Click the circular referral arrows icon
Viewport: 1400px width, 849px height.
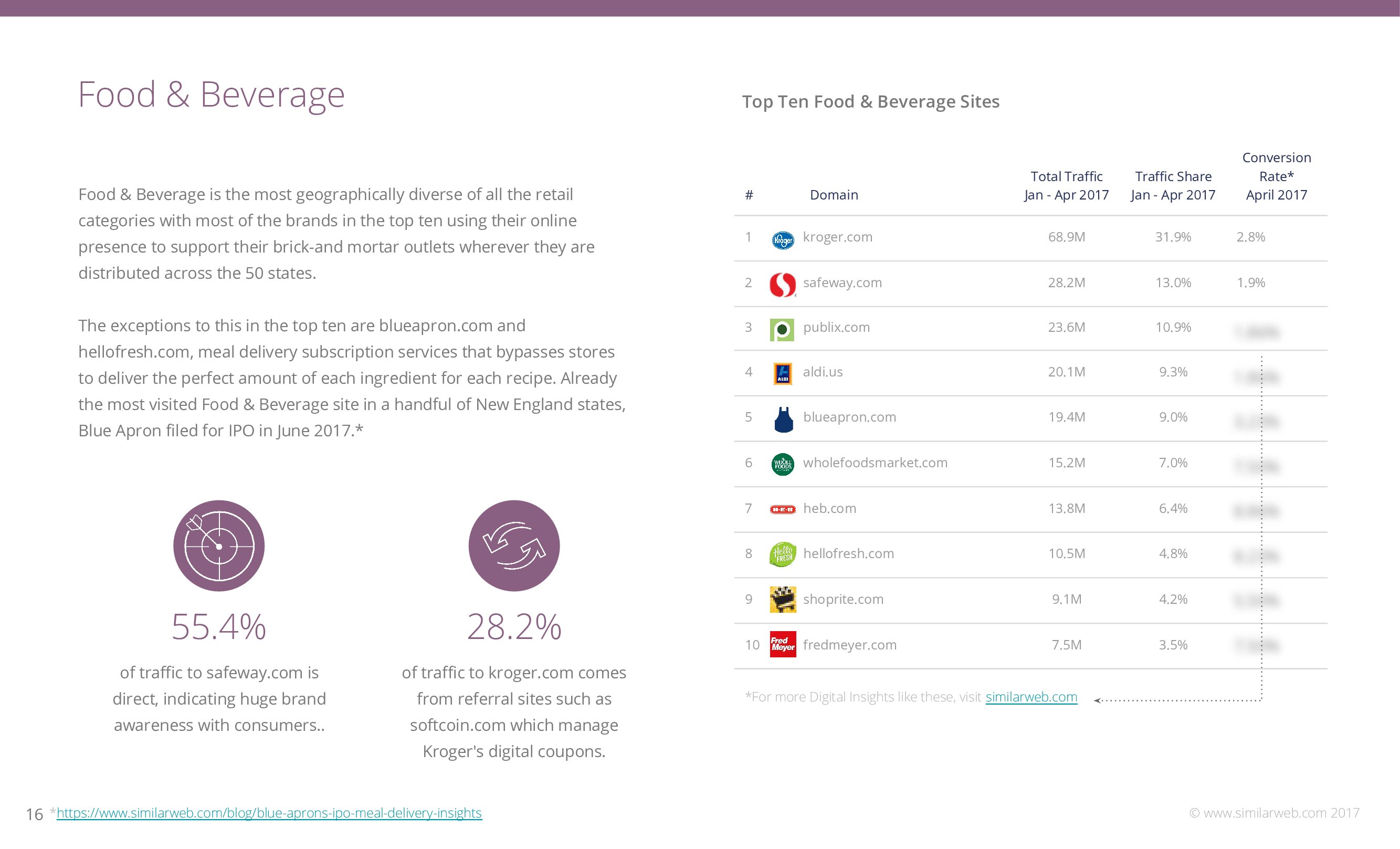(513, 546)
